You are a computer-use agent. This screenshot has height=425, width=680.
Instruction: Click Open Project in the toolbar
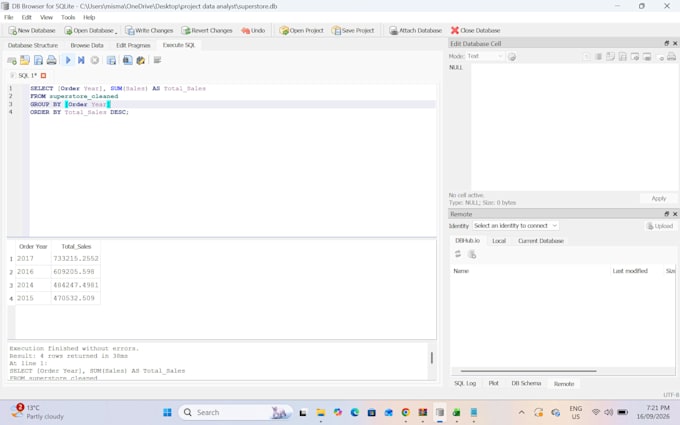(x=301, y=30)
